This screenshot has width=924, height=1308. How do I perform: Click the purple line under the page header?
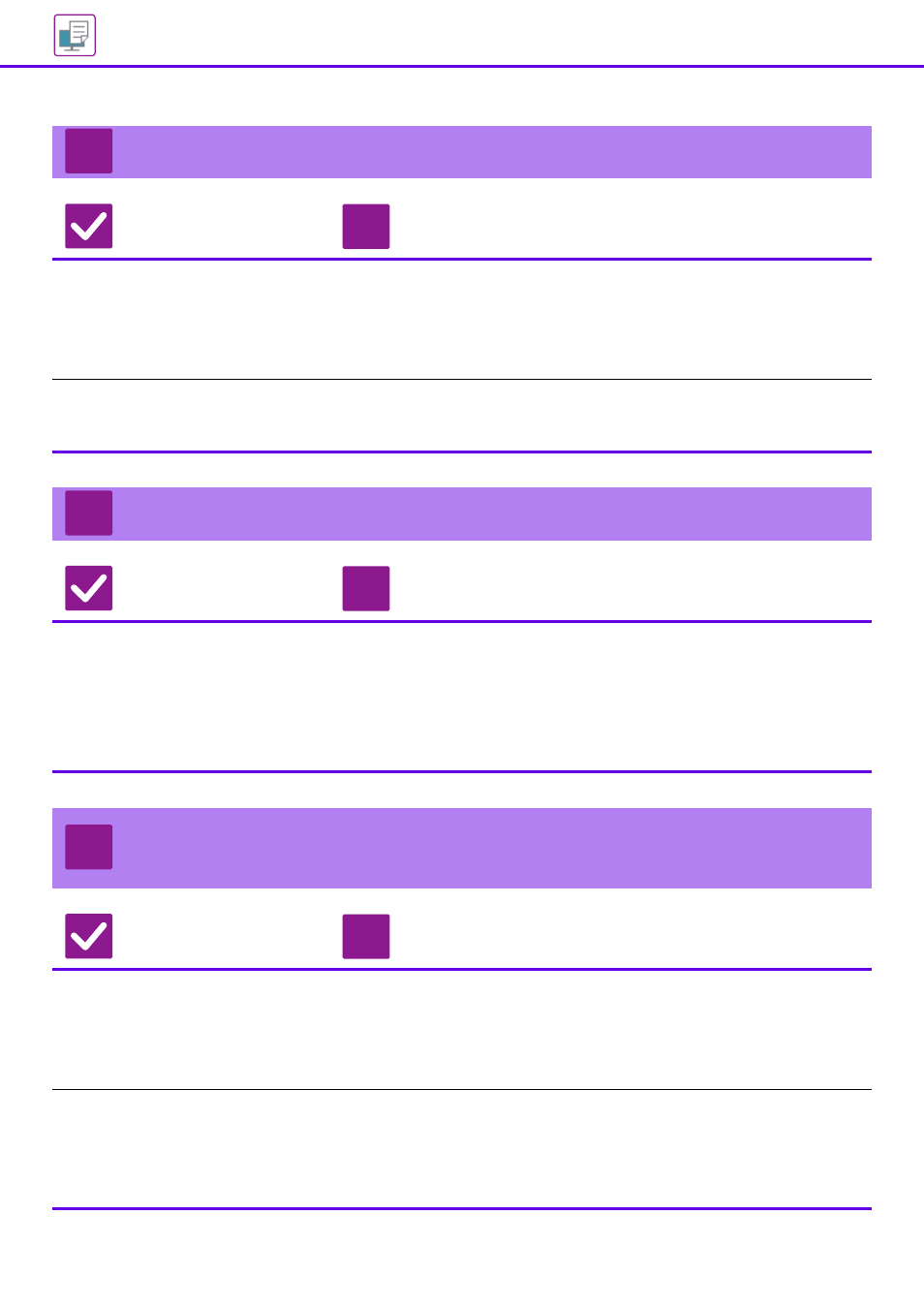coord(462,66)
